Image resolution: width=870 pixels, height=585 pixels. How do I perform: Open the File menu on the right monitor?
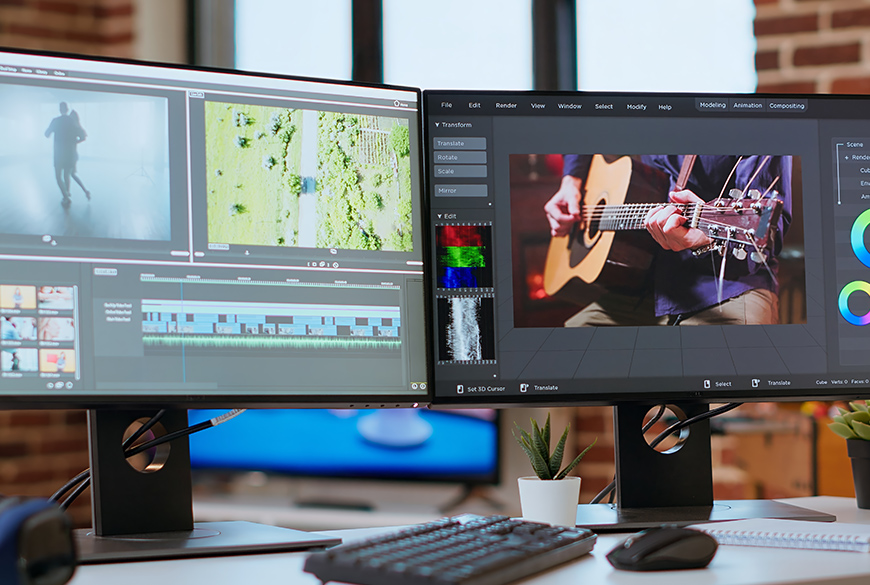point(446,105)
